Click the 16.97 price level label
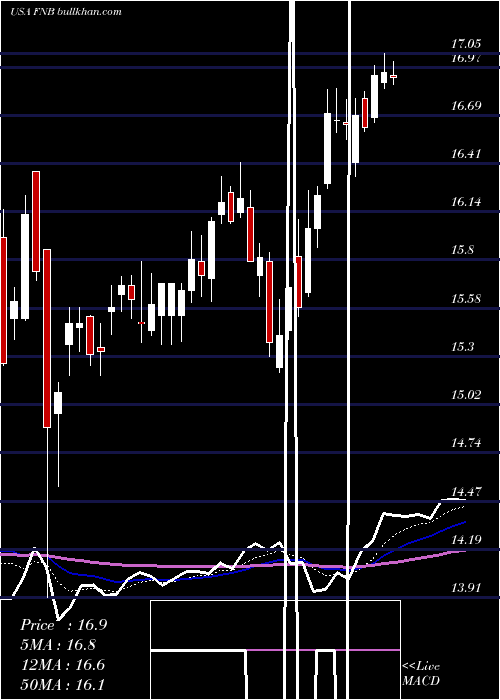Viewport: 500px width, 700px height. 466,57
